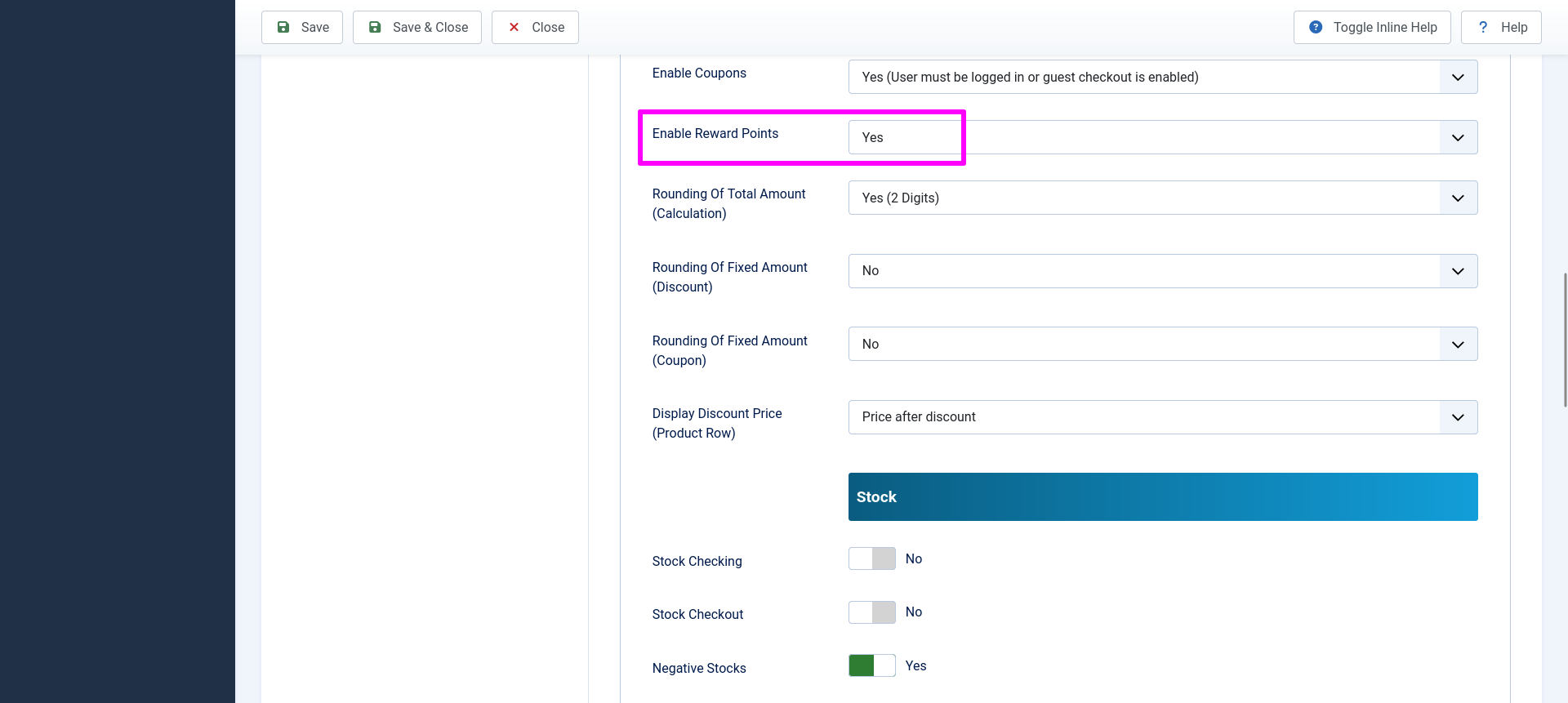Open Rounding Of Fixed Amount (Discount) dropdown
The height and width of the screenshot is (703, 1568).
point(1162,271)
